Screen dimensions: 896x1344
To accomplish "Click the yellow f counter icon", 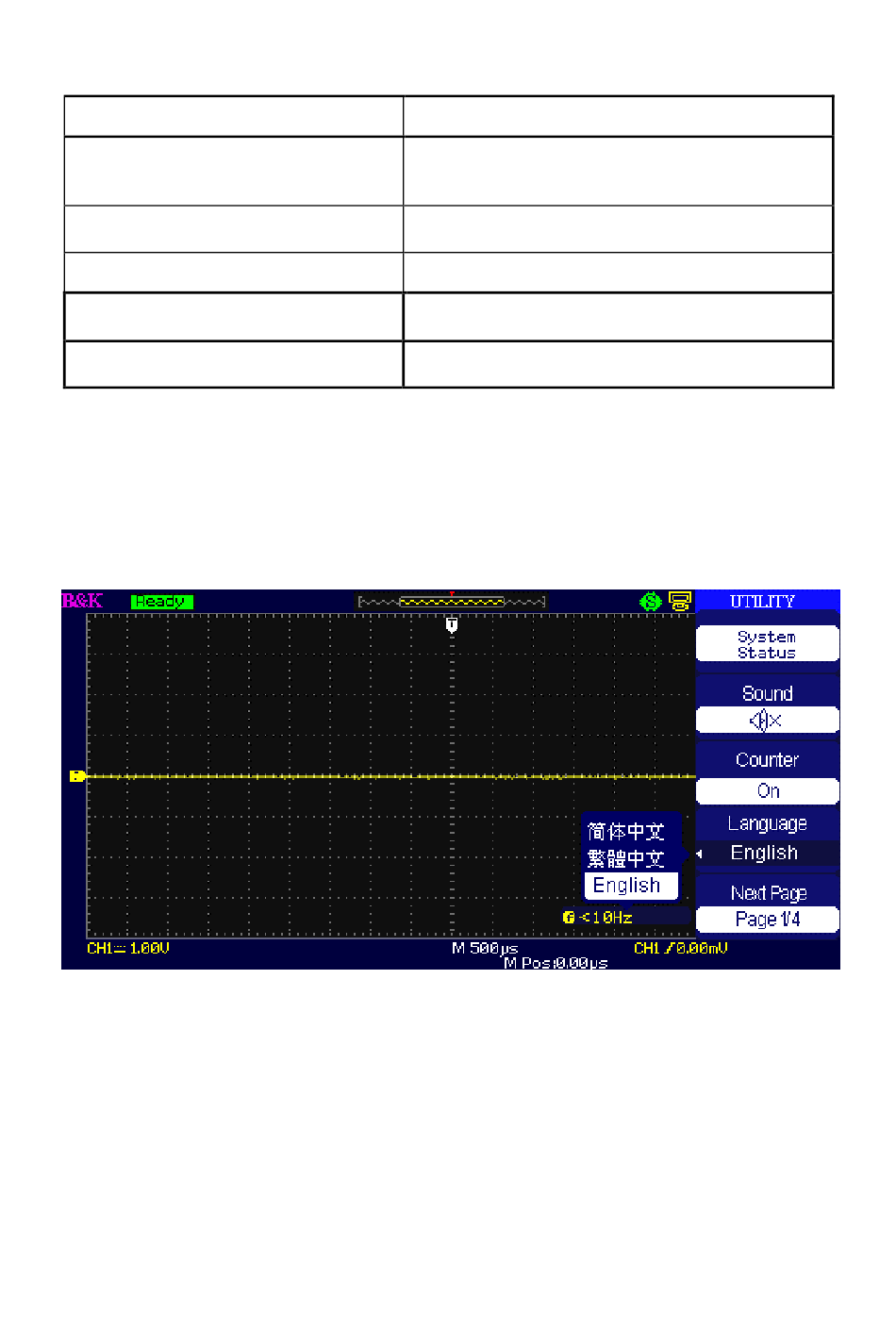I will pos(569,917).
